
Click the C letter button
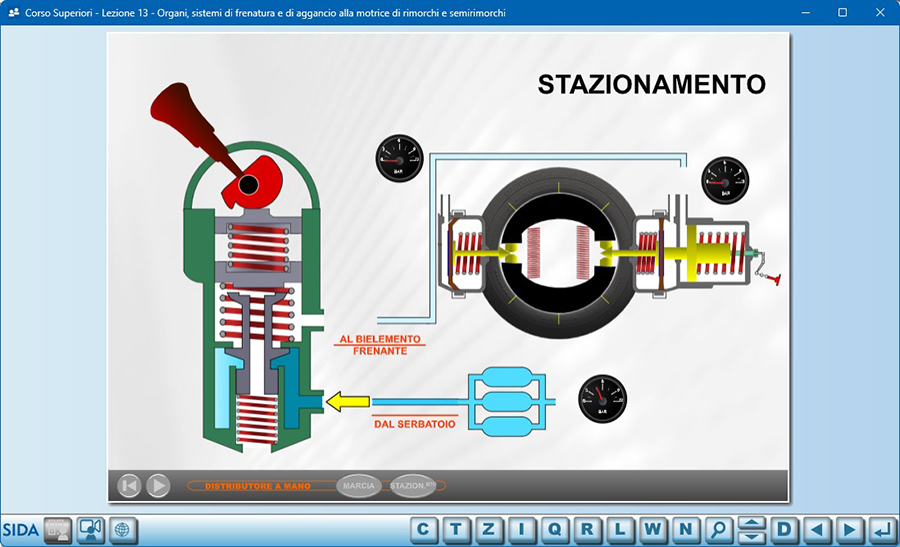point(425,529)
